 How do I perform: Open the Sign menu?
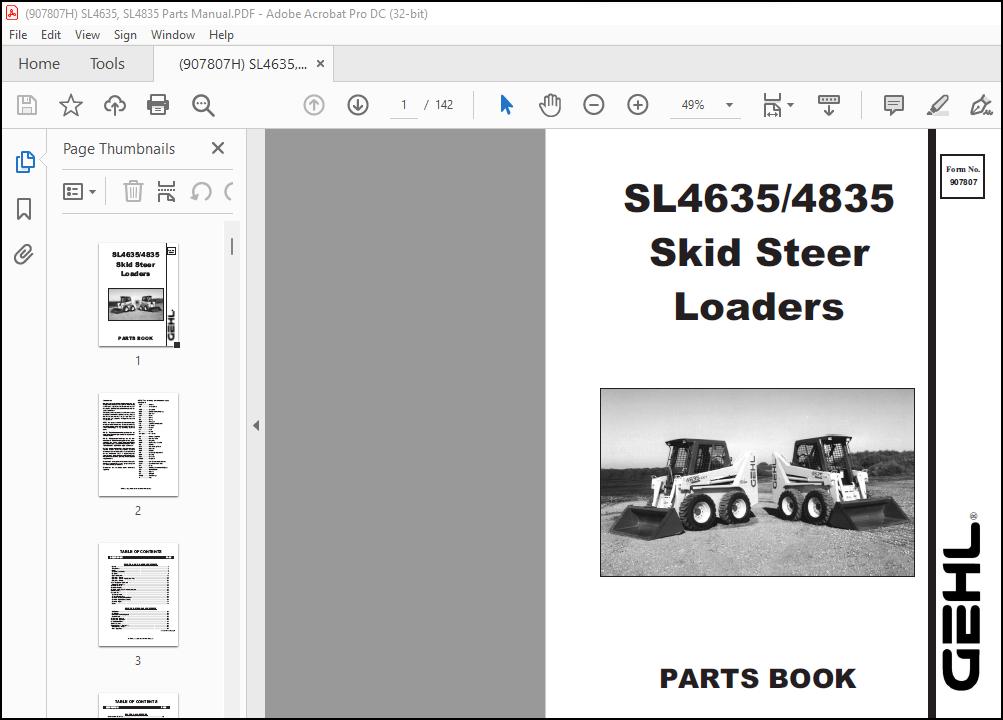[125, 35]
